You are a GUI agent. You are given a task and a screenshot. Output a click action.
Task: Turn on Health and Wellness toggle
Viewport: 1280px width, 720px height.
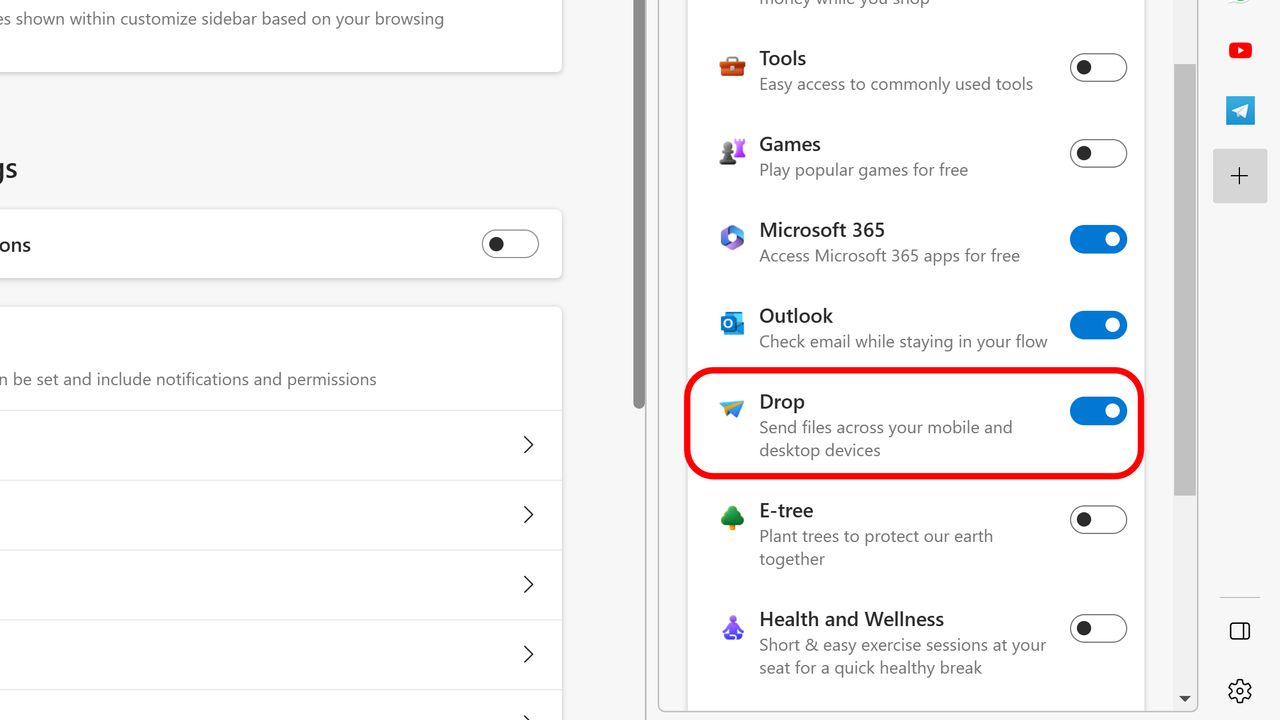pos(1098,629)
